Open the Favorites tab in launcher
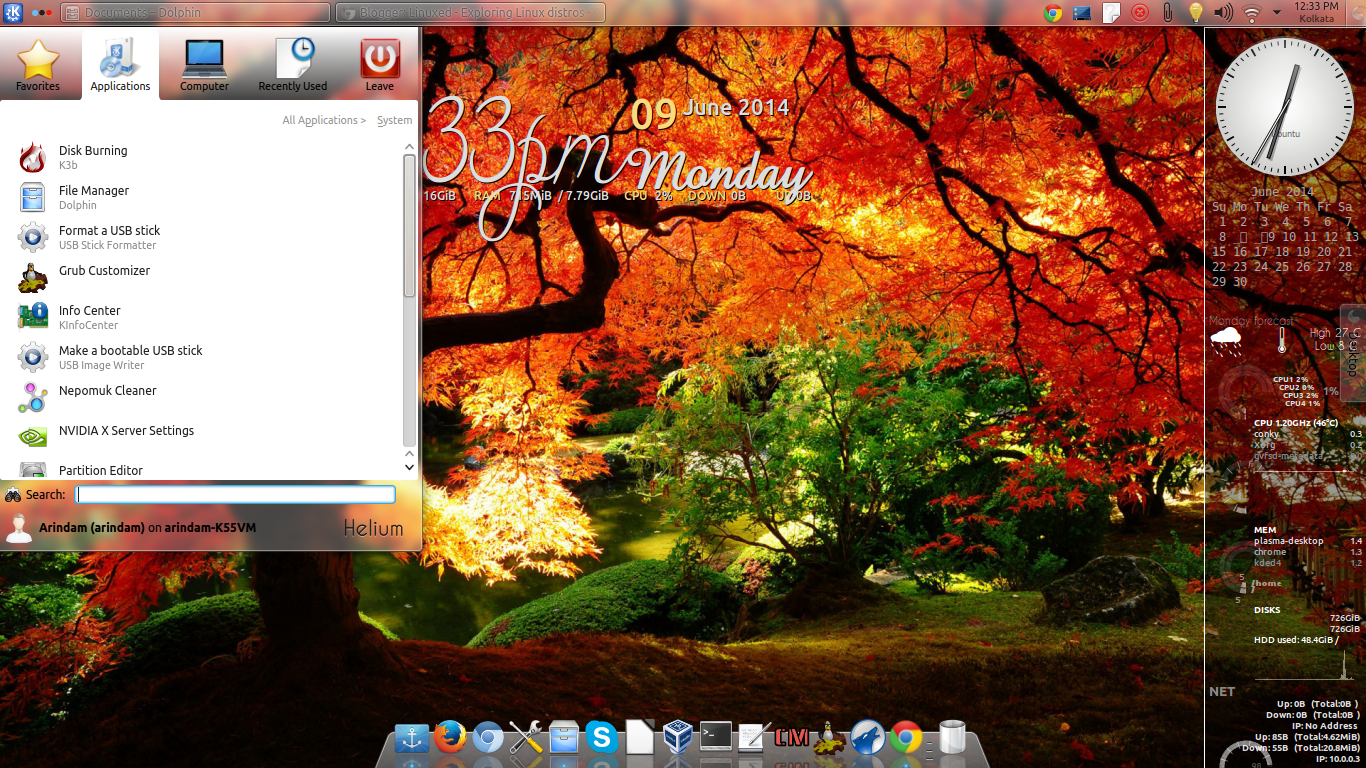Viewport: 1366px width, 768px height. click(x=38, y=66)
